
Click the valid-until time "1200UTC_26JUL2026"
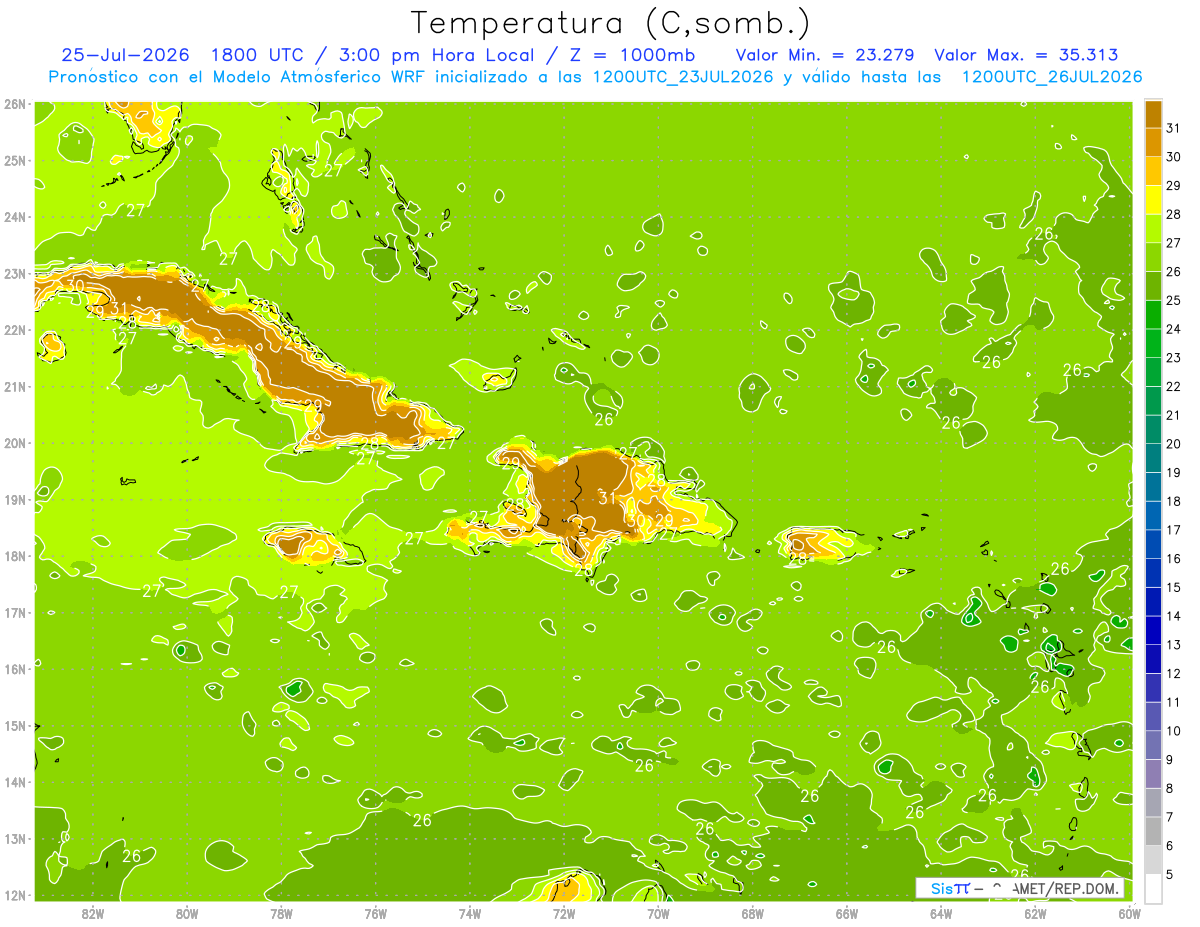(1052, 77)
